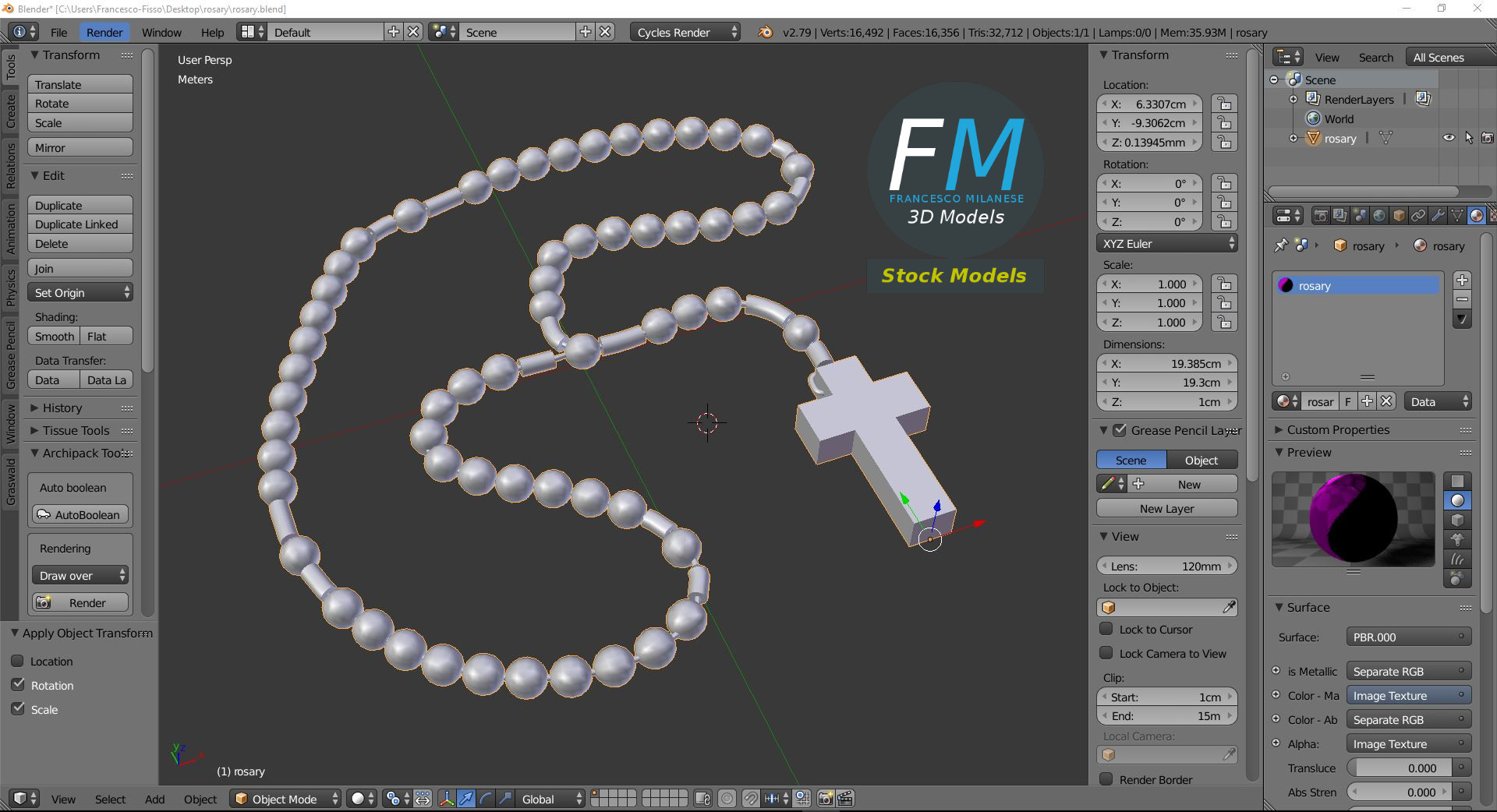Pick lock-to-object with the eyedropper
1497x812 pixels.
click(x=1229, y=607)
